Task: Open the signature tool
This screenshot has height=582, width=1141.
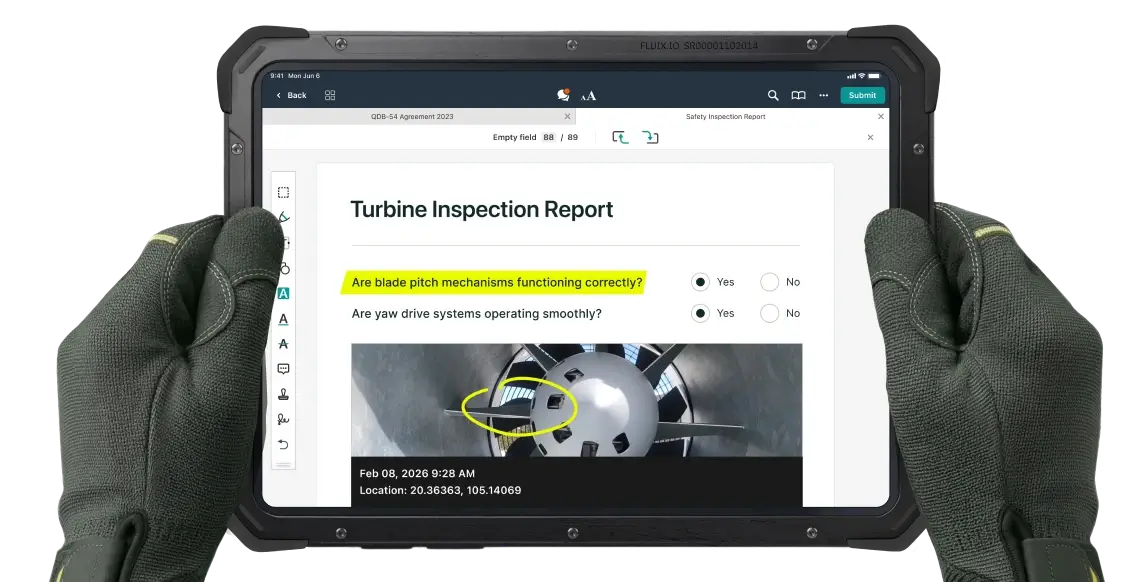Action: click(x=283, y=419)
